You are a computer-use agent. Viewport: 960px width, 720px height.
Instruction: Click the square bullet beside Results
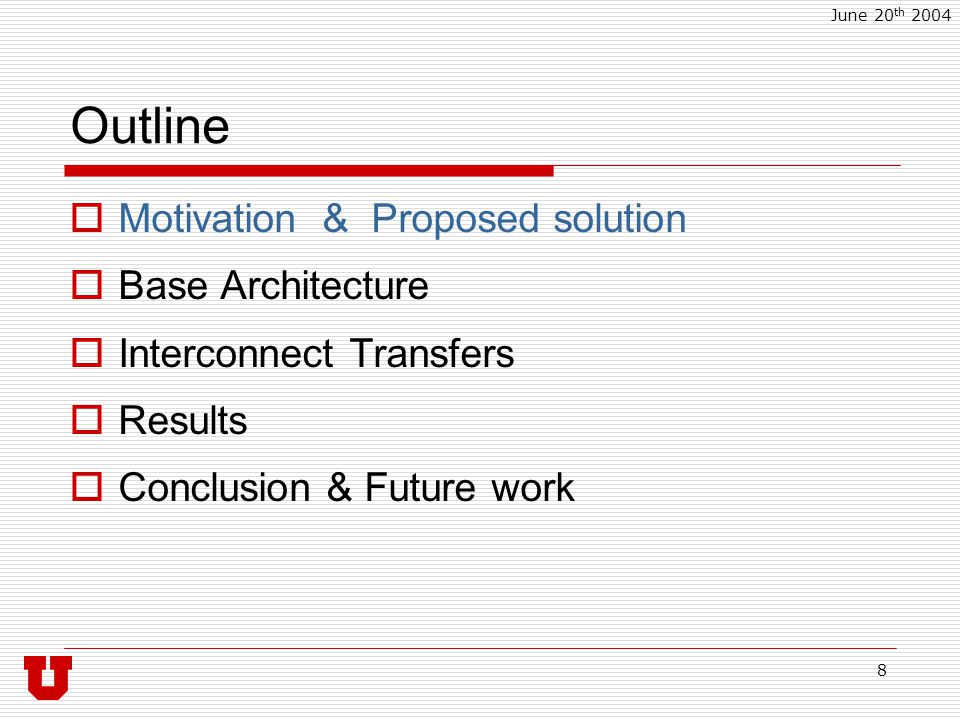pyautogui.click(x=87, y=420)
